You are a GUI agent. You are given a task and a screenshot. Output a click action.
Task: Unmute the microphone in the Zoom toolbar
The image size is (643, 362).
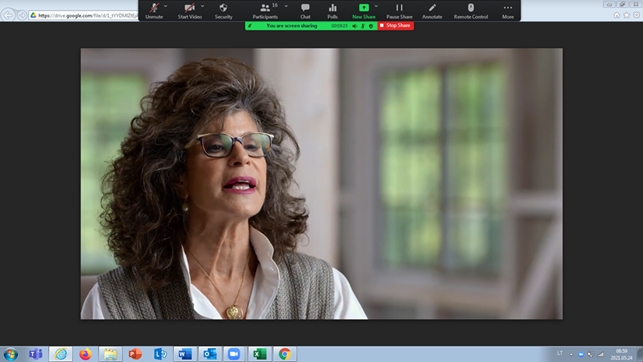(x=154, y=11)
